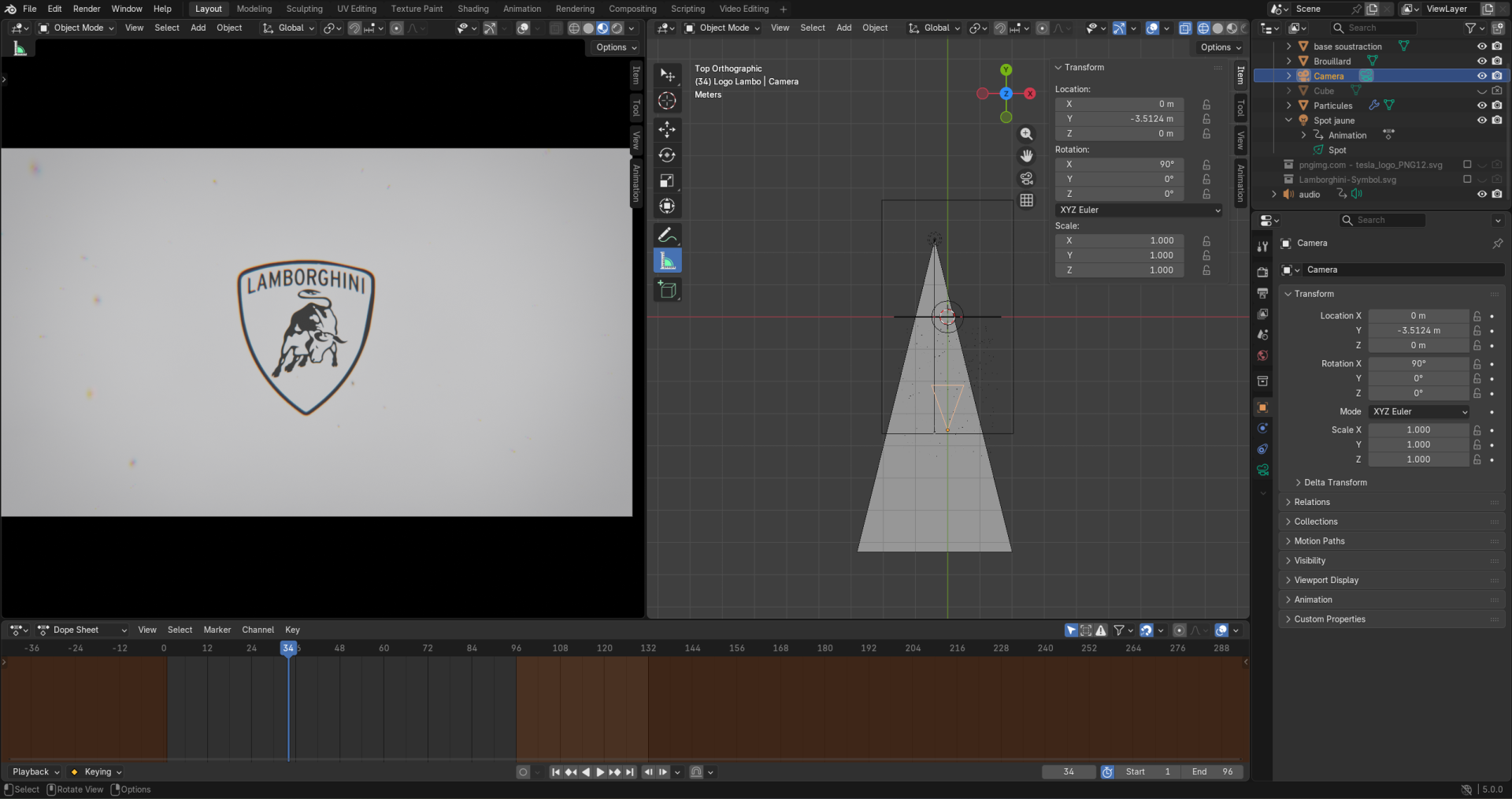Image resolution: width=1512 pixels, height=799 pixels.
Task: Select the Move tool
Action: [667, 129]
